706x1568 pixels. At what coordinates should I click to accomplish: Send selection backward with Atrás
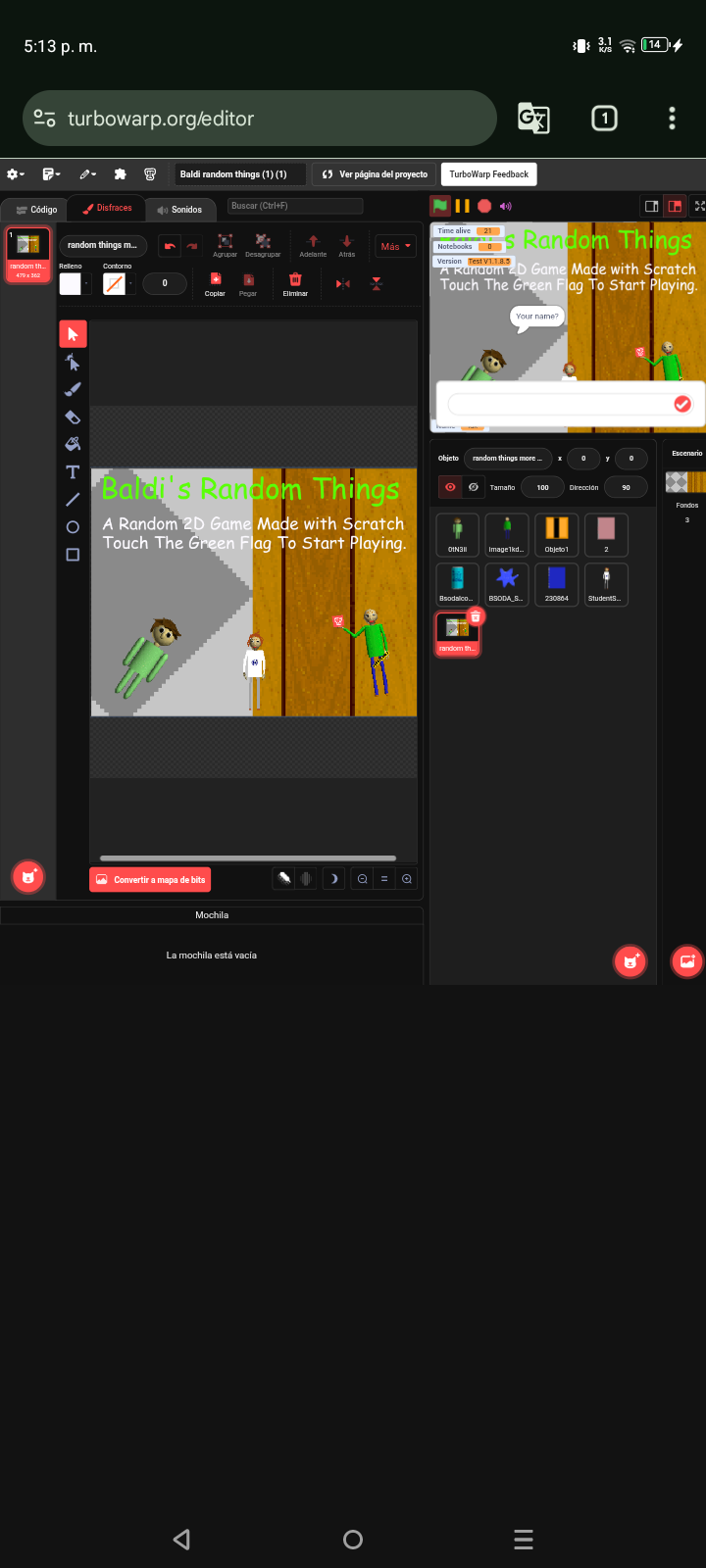click(x=347, y=241)
